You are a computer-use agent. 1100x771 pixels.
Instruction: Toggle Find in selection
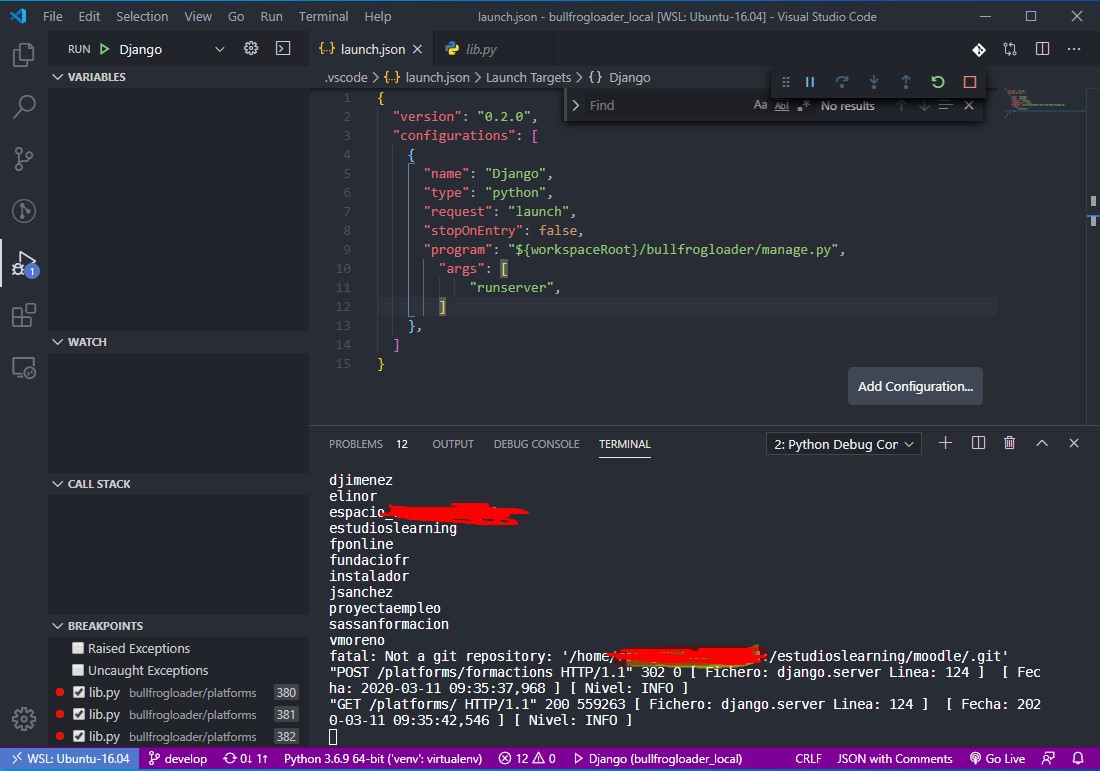(x=946, y=105)
